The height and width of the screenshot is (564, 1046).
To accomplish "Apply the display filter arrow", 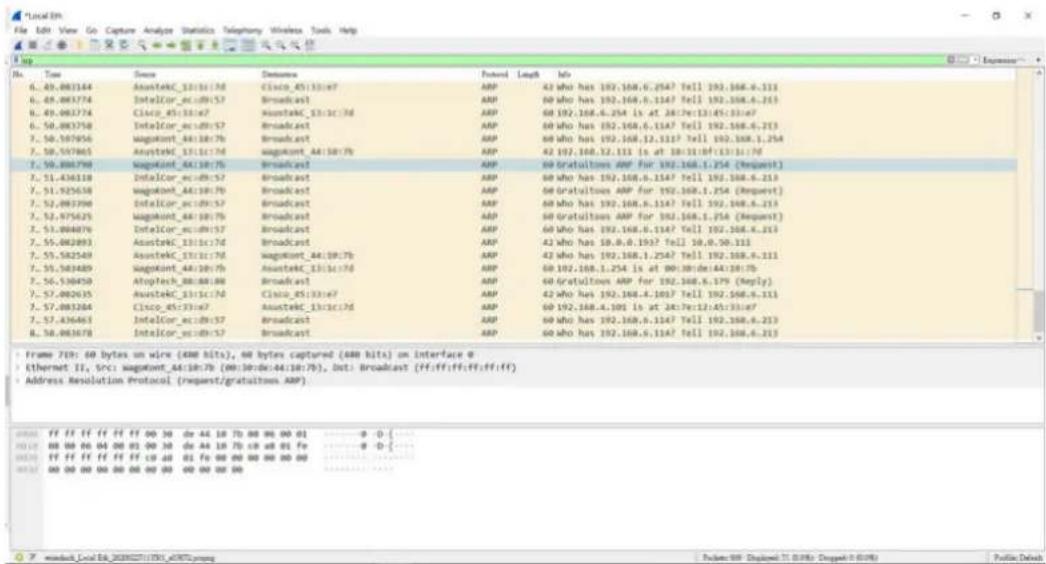I will 963,60.
